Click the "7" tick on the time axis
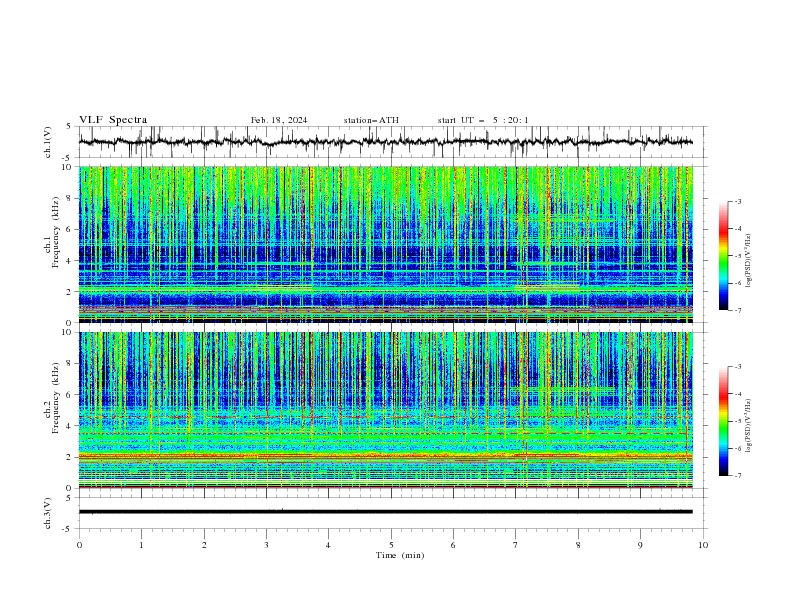 [x=516, y=545]
